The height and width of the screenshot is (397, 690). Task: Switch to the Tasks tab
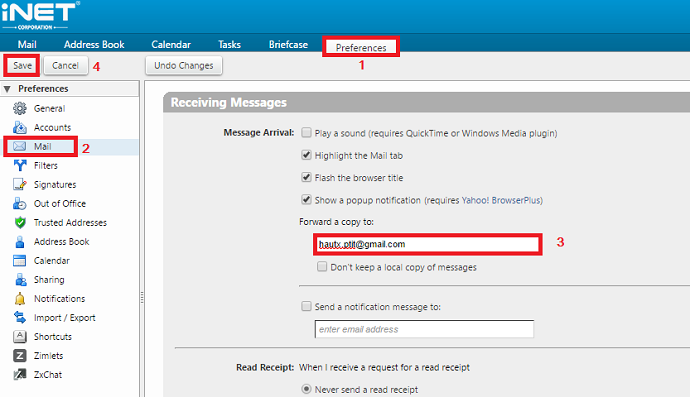[x=229, y=44]
